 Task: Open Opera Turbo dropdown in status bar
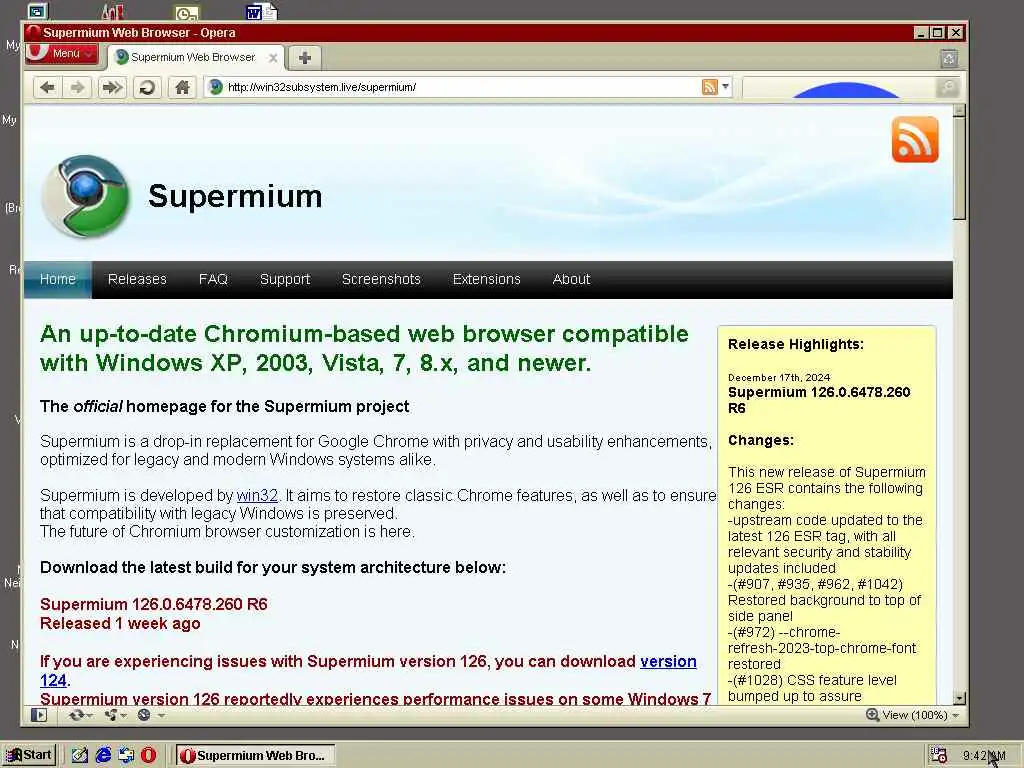point(150,715)
